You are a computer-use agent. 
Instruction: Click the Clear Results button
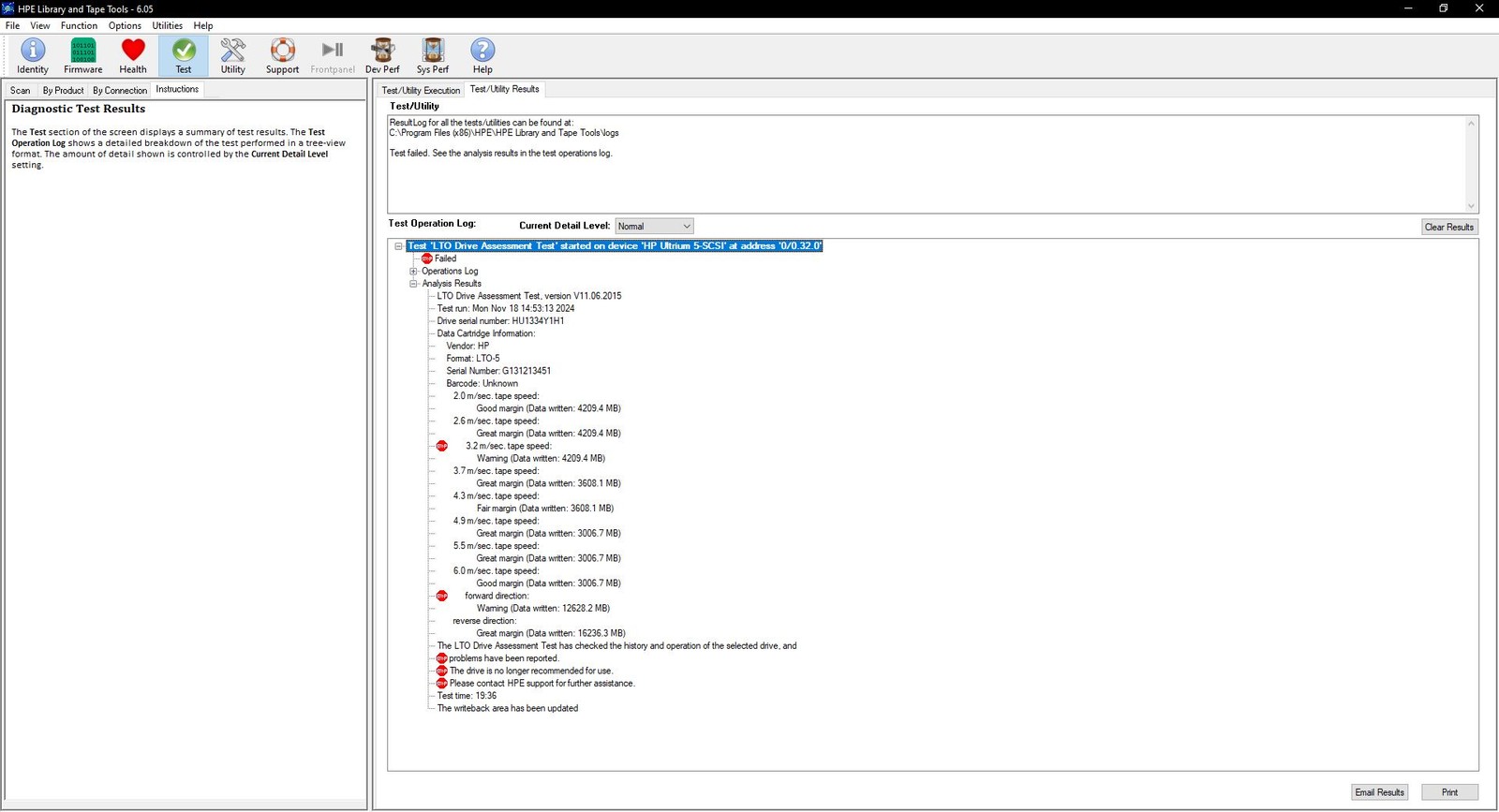[x=1449, y=227]
